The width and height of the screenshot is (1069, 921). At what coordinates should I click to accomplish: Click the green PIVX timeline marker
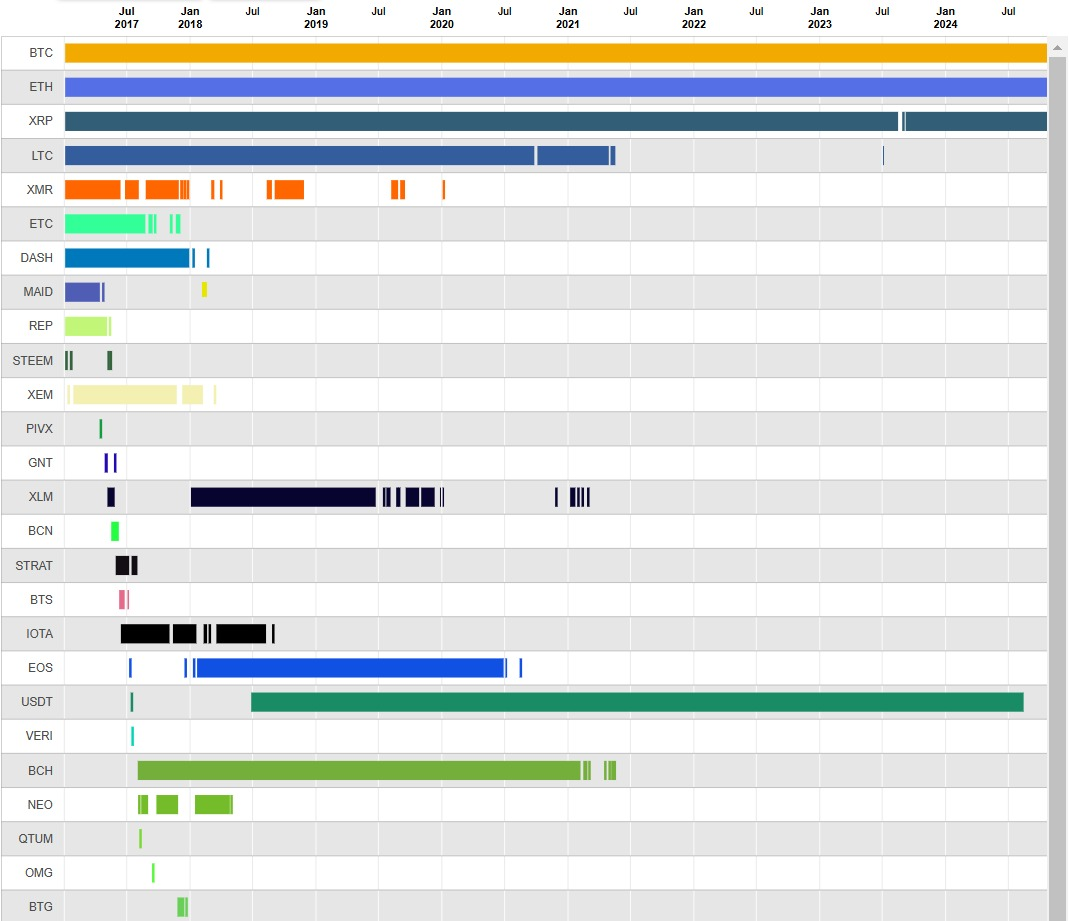click(x=101, y=429)
